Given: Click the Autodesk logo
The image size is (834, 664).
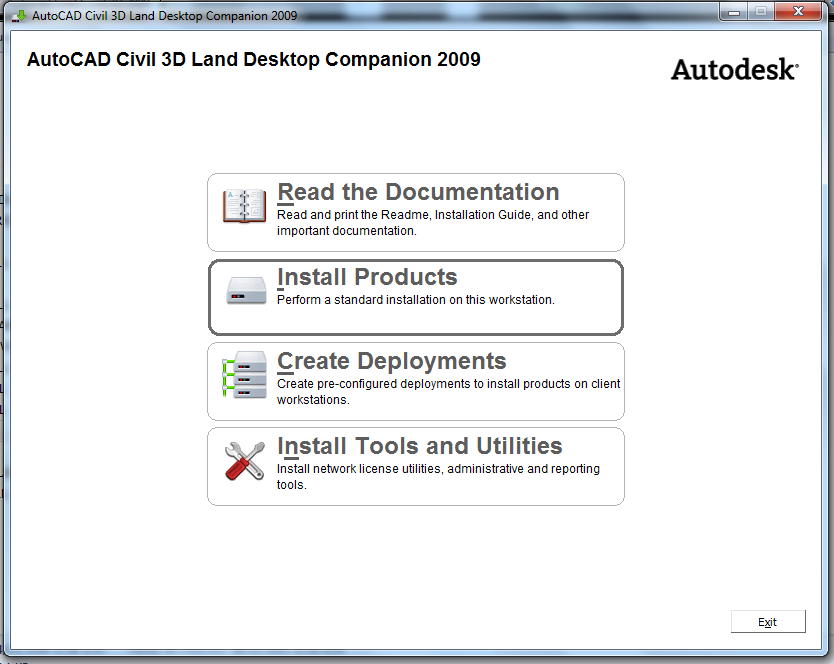Looking at the screenshot, I should pos(735,70).
